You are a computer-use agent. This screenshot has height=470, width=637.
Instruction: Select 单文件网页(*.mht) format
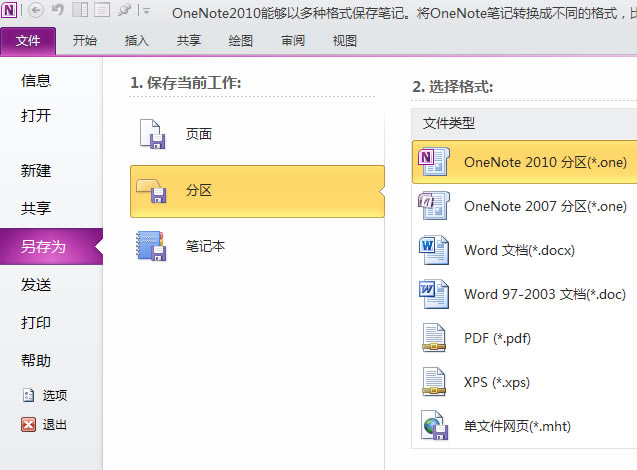tap(524, 426)
